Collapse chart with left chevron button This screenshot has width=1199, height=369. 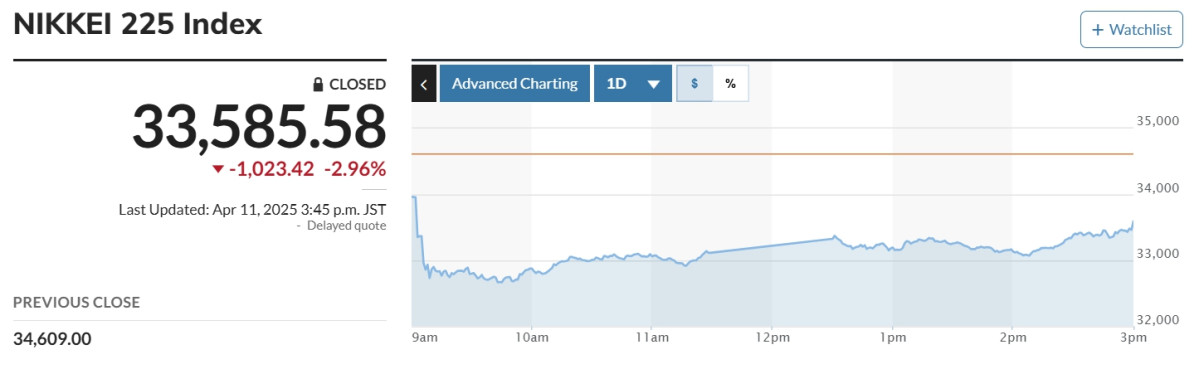(424, 83)
